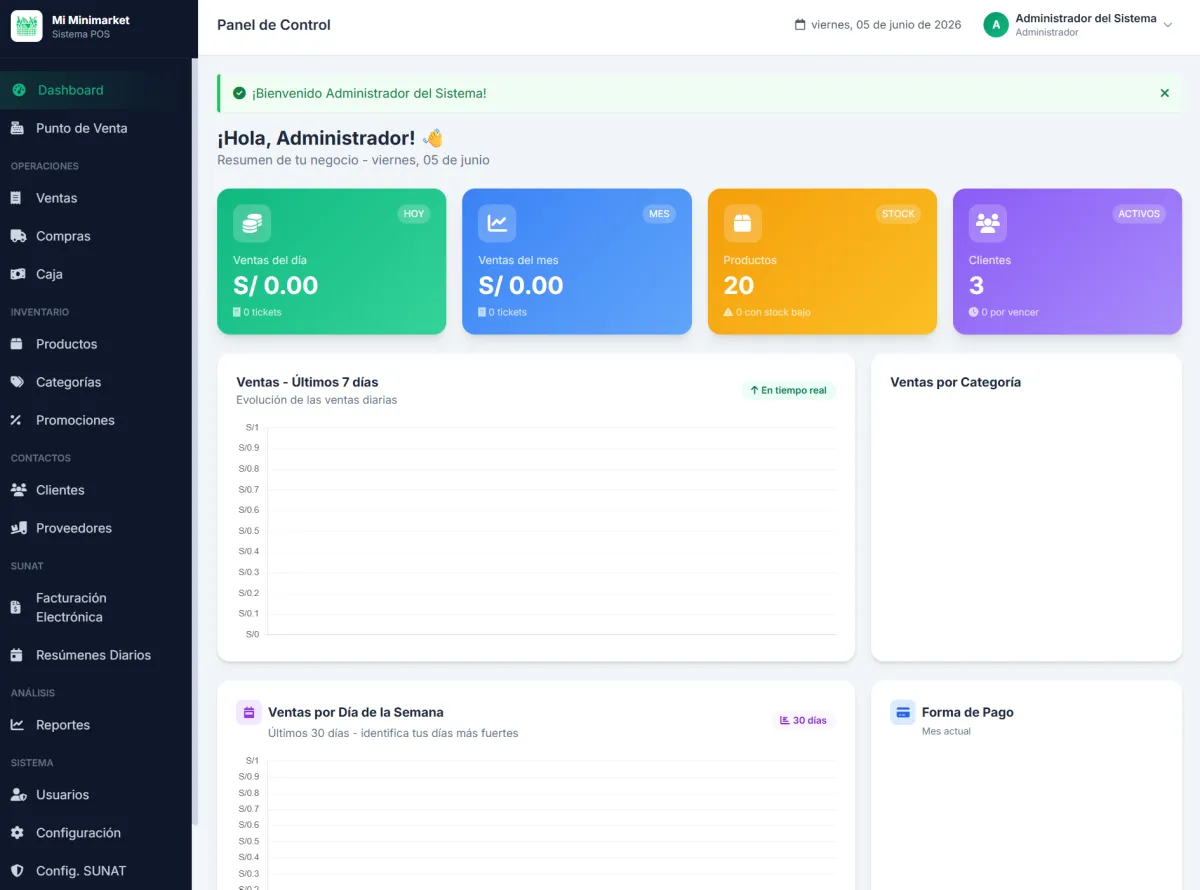This screenshot has height=890, width=1200.
Task: Click the Config. SUNAT shield icon
Action: click(x=17, y=871)
